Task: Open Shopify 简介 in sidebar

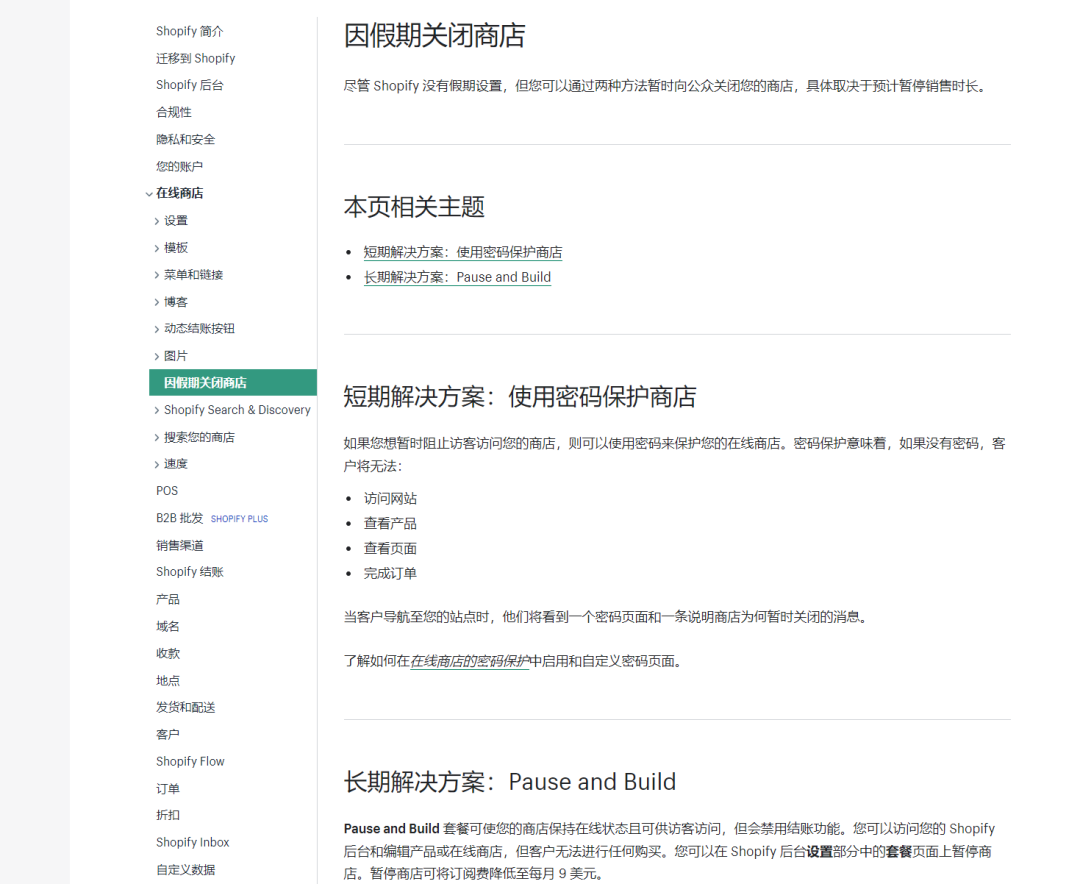Action: [189, 31]
